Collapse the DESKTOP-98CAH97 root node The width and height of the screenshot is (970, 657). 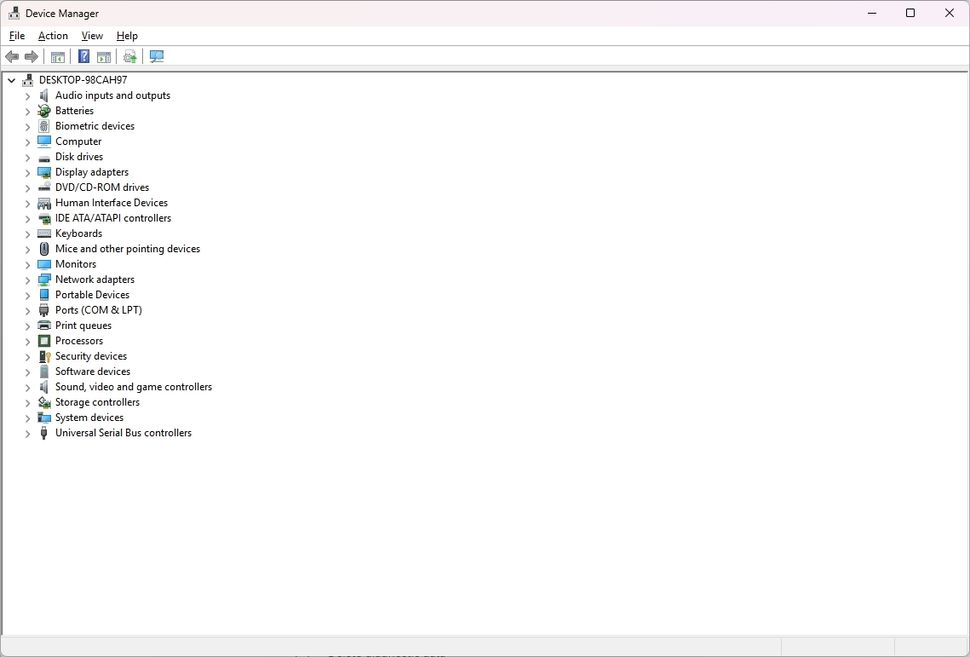pos(11,79)
